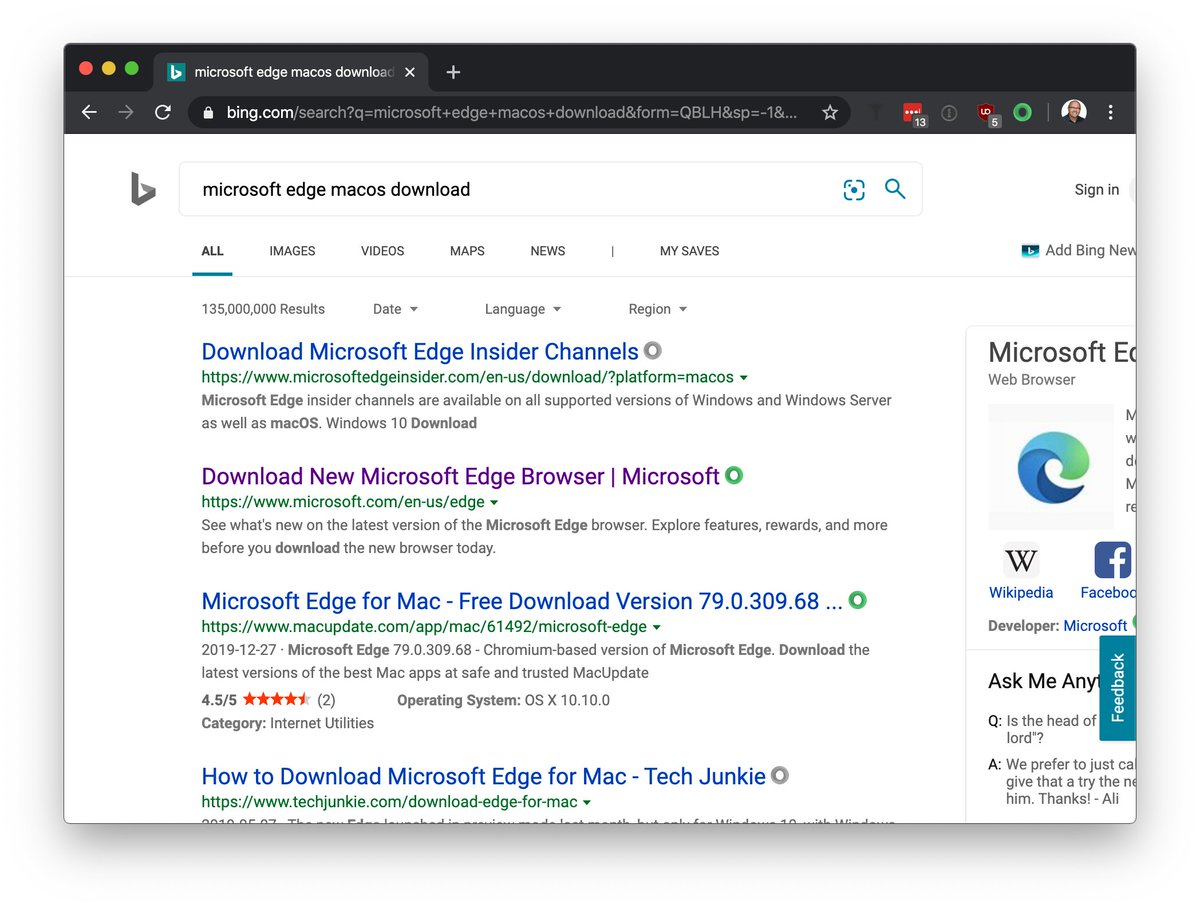The width and height of the screenshot is (1200, 908).
Task: Switch to the VIDEOS tab
Action: 382,251
